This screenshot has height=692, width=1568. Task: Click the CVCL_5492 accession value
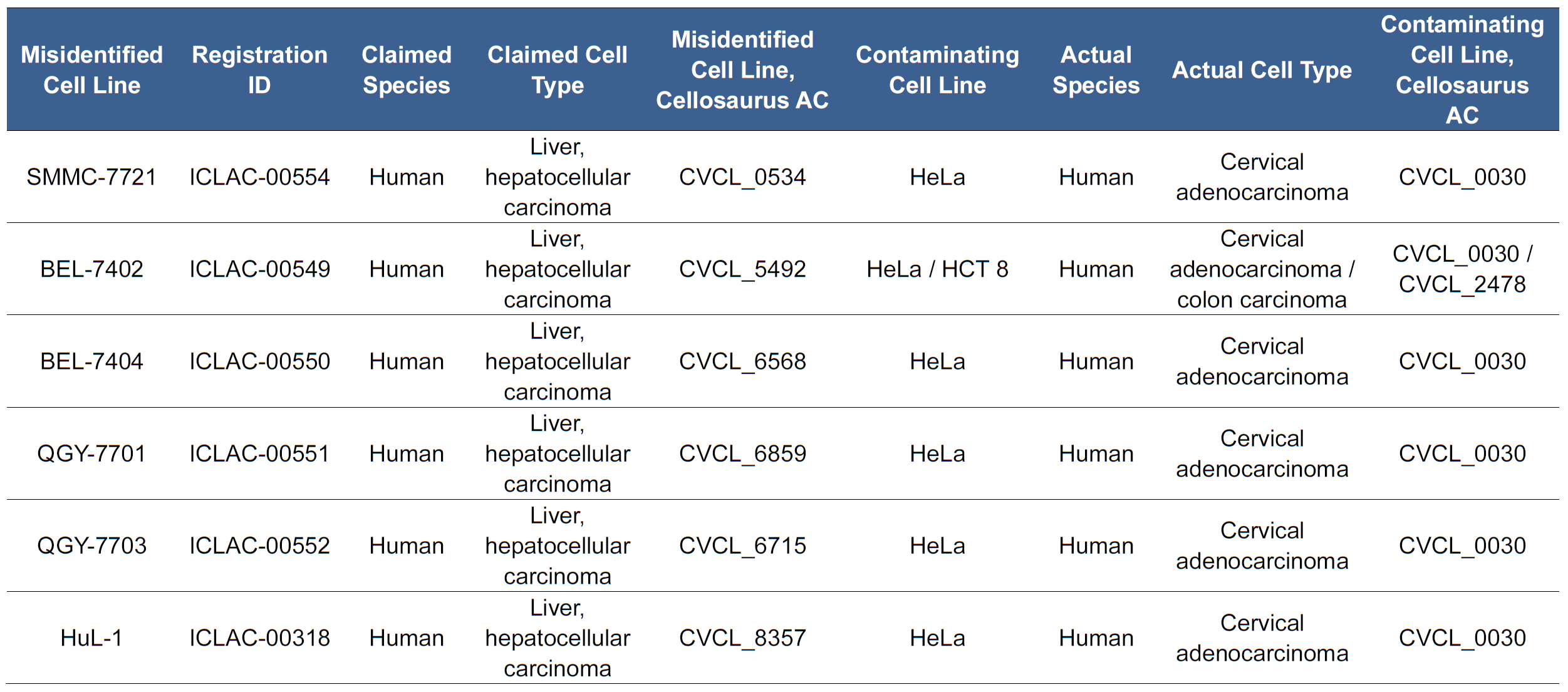pos(742,269)
